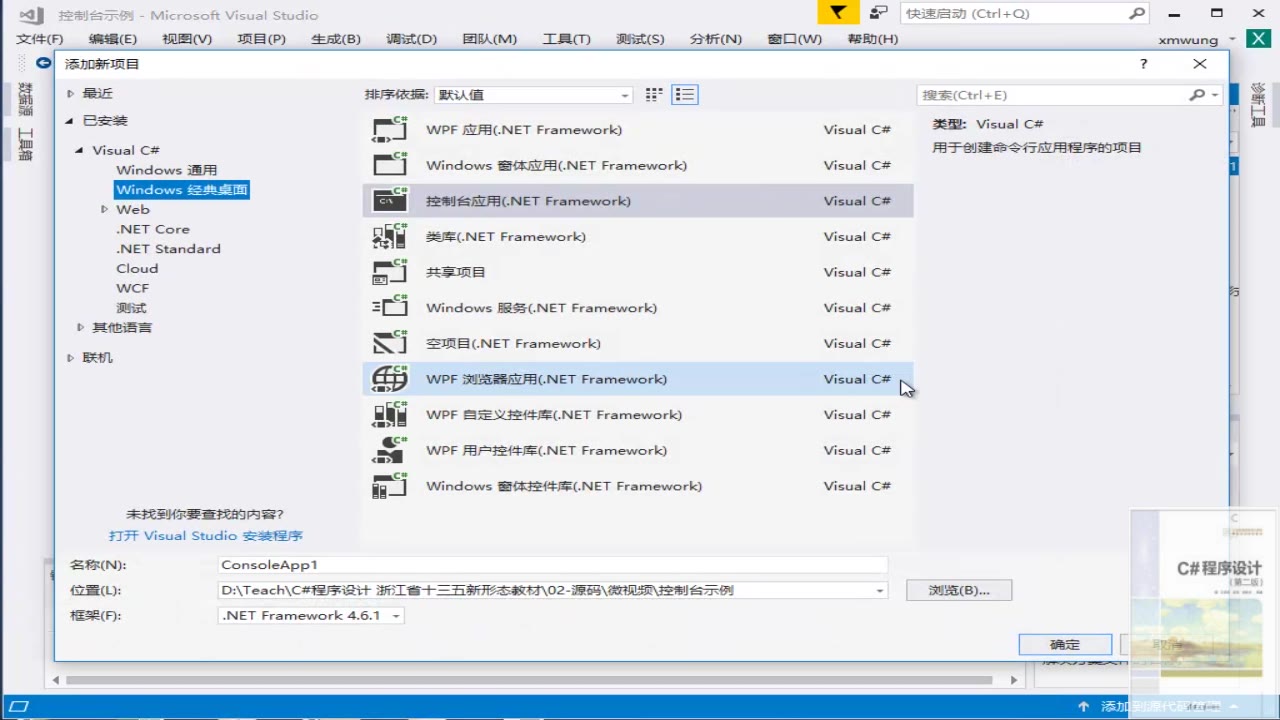The height and width of the screenshot is (720, 1280).
Task: Click the 确定 button
Action: [1065, 645]
